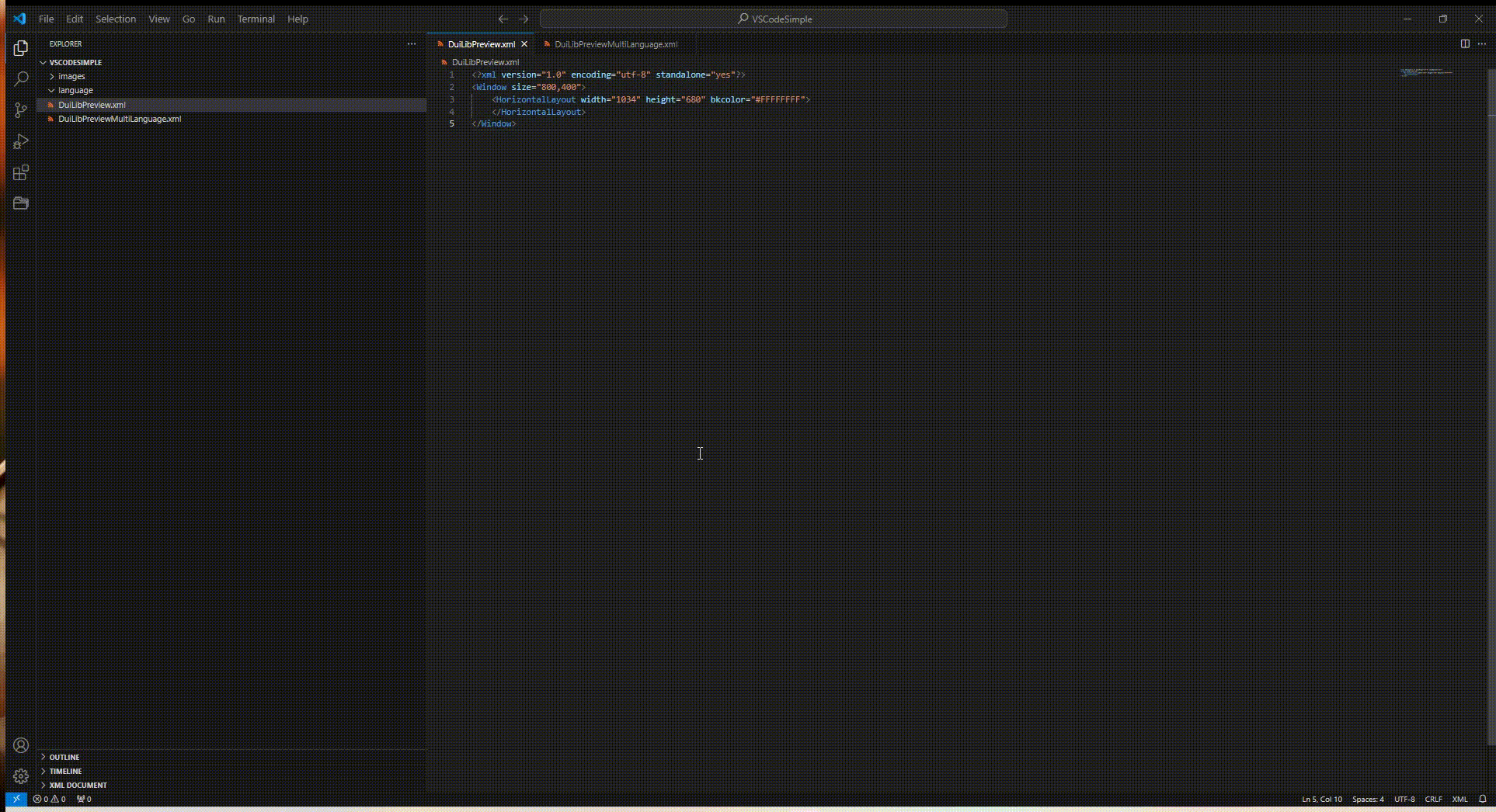Expand the OUTLINE section
The width and height of the screenshot is (1496, 812).
[64, 757]
